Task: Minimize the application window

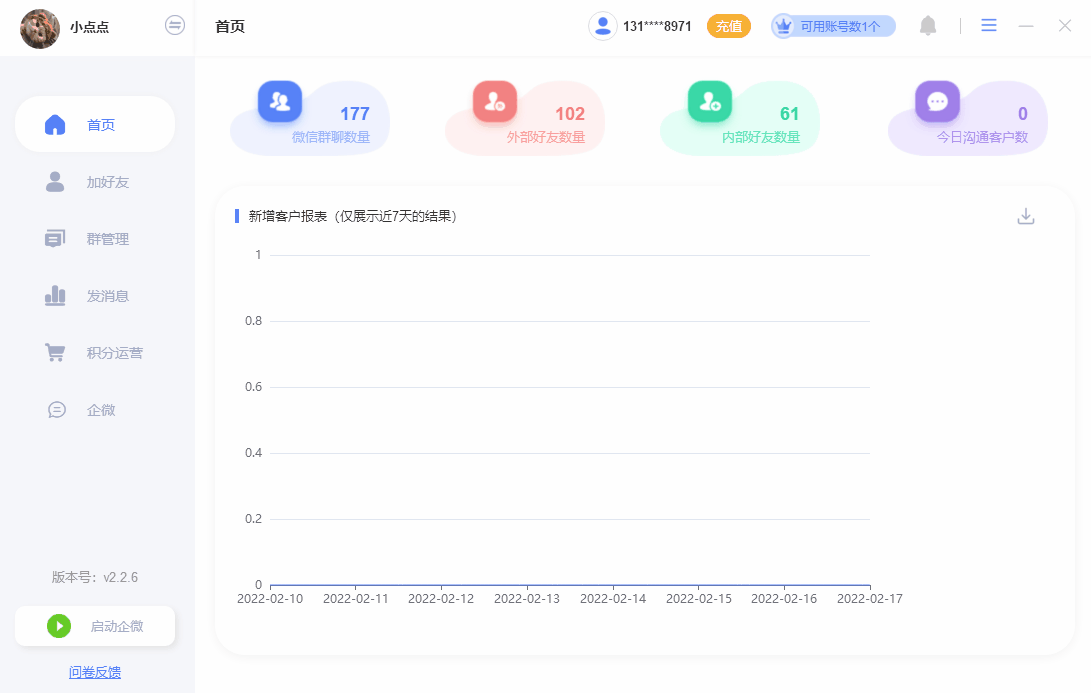Action: tap(1026, 26)
